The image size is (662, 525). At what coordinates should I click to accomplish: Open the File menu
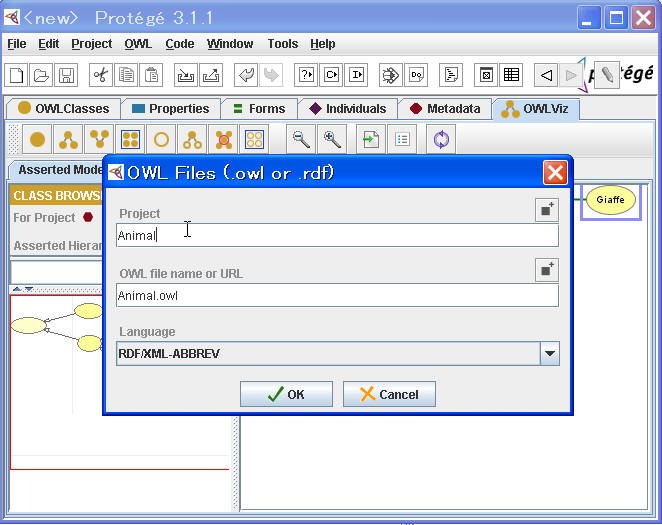pyautogui.click(x=17, y=43)
